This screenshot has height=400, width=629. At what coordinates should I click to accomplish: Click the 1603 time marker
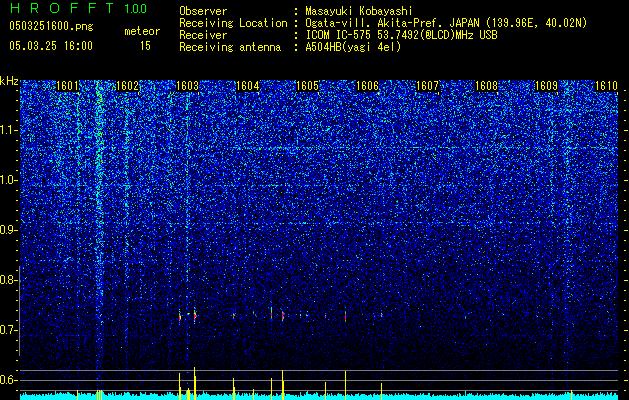(x=187, y=86)
